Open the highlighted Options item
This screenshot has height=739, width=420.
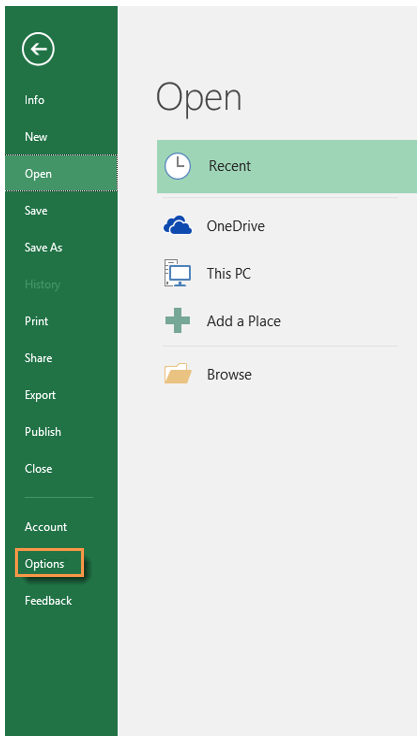click(x=49, y=563)
